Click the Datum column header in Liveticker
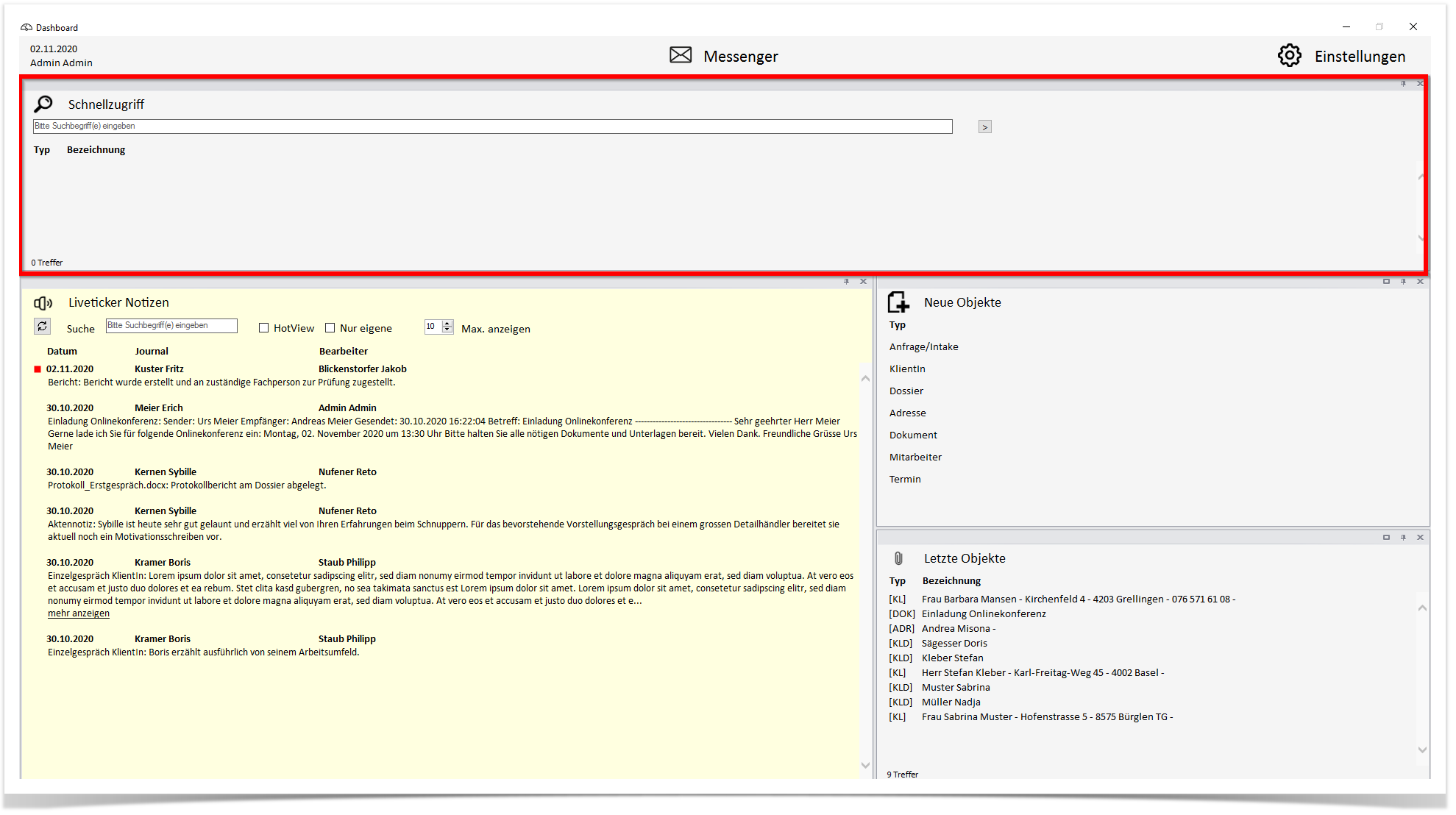The image size is (1456, 815). pyautogui.click(x=62, y=351)
